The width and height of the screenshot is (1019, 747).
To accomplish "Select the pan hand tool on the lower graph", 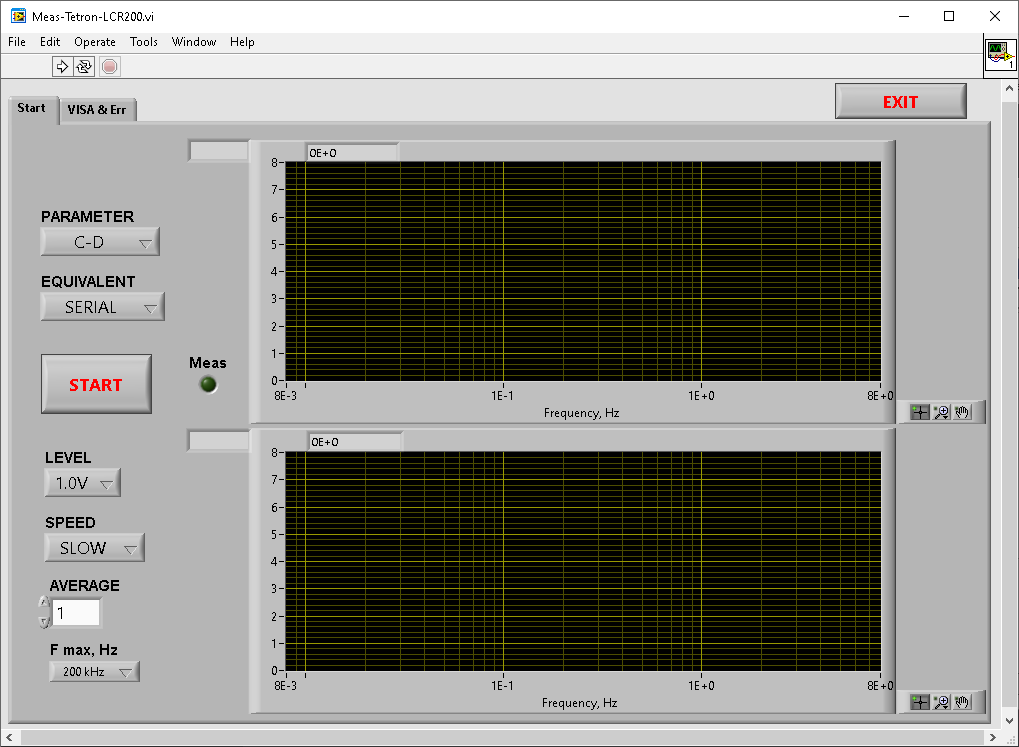I will [962, 702].
